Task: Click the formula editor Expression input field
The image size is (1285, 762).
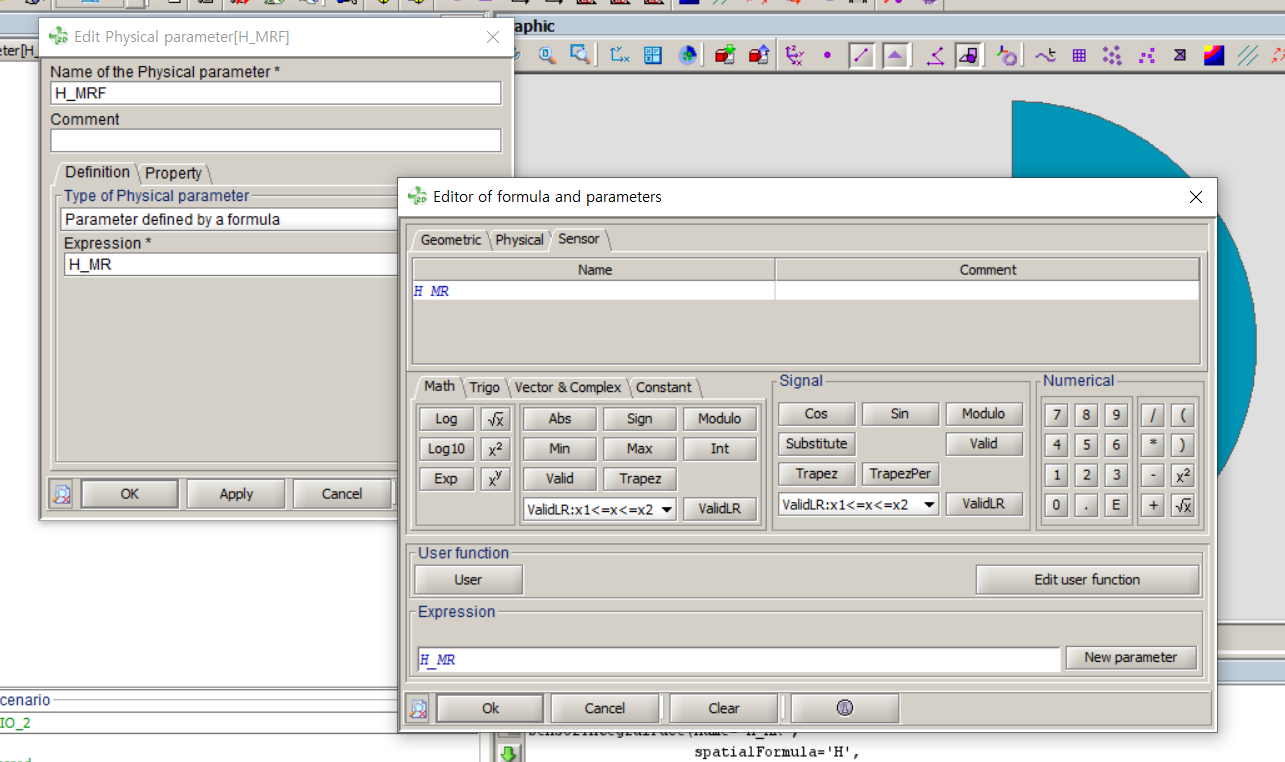Action: [739, 660]
